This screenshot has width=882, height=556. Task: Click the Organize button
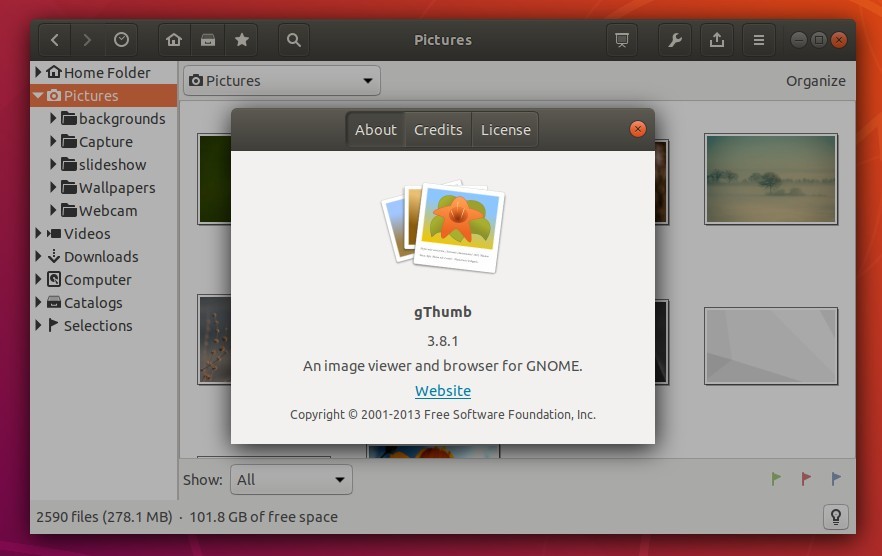coord(815,81)
